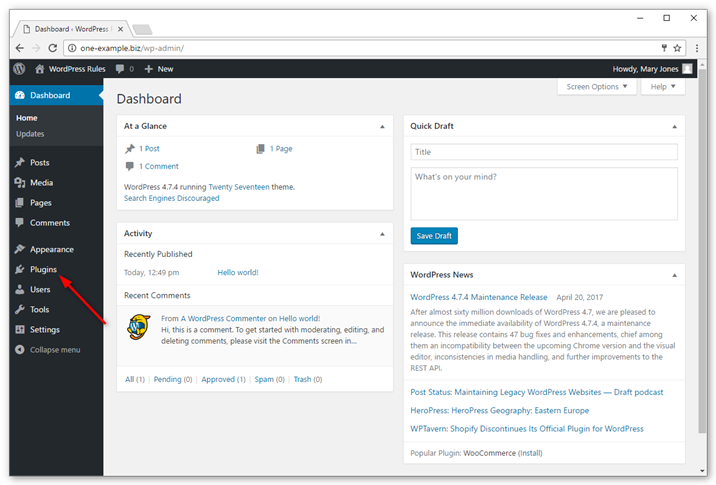Image resolution: width=716 pixels, height=485 pixels.
Task: Open WordPress 4.7.4 Maintenance Release article
Action: click(x=479, y=297)
